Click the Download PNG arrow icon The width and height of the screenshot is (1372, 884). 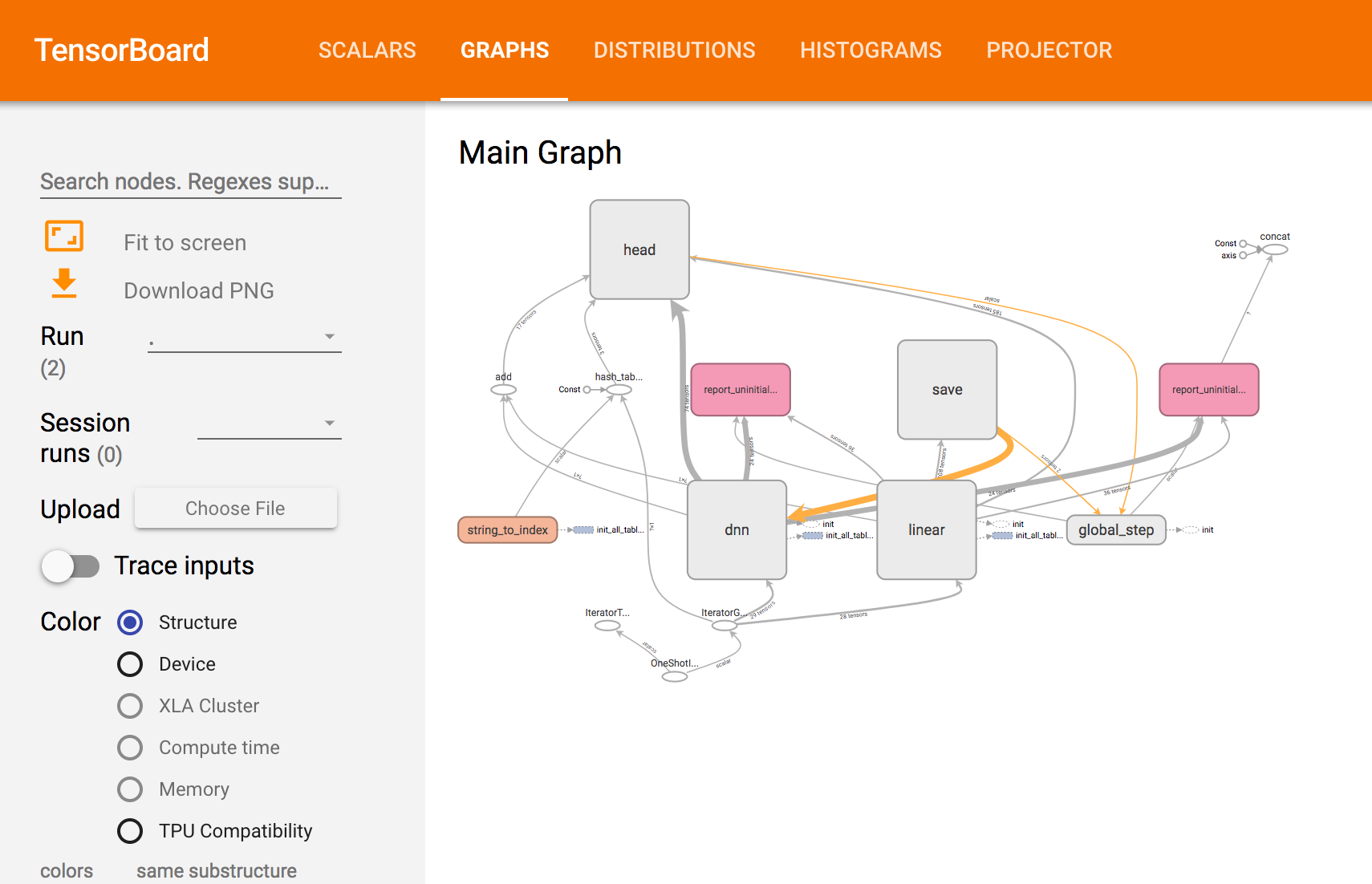click(64, 283)
